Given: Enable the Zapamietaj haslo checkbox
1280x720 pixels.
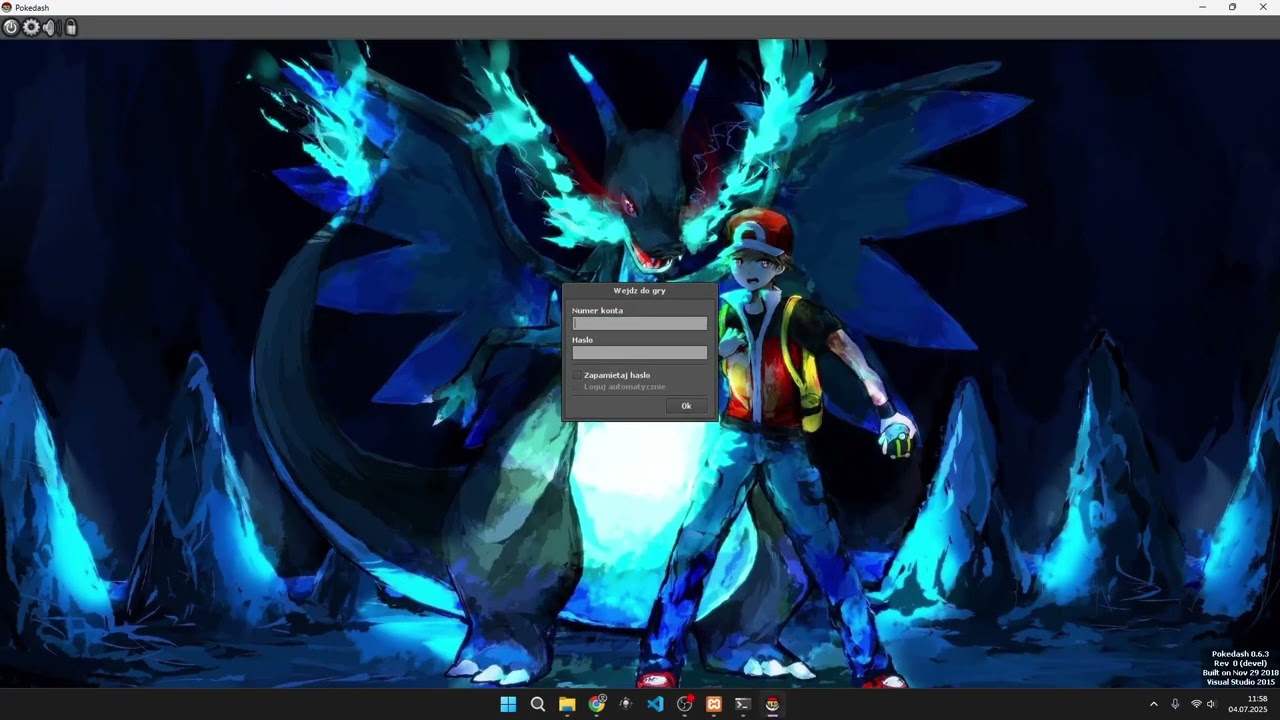Looking at the screenshot, I should pyautogui.click(x=577, y=376).
